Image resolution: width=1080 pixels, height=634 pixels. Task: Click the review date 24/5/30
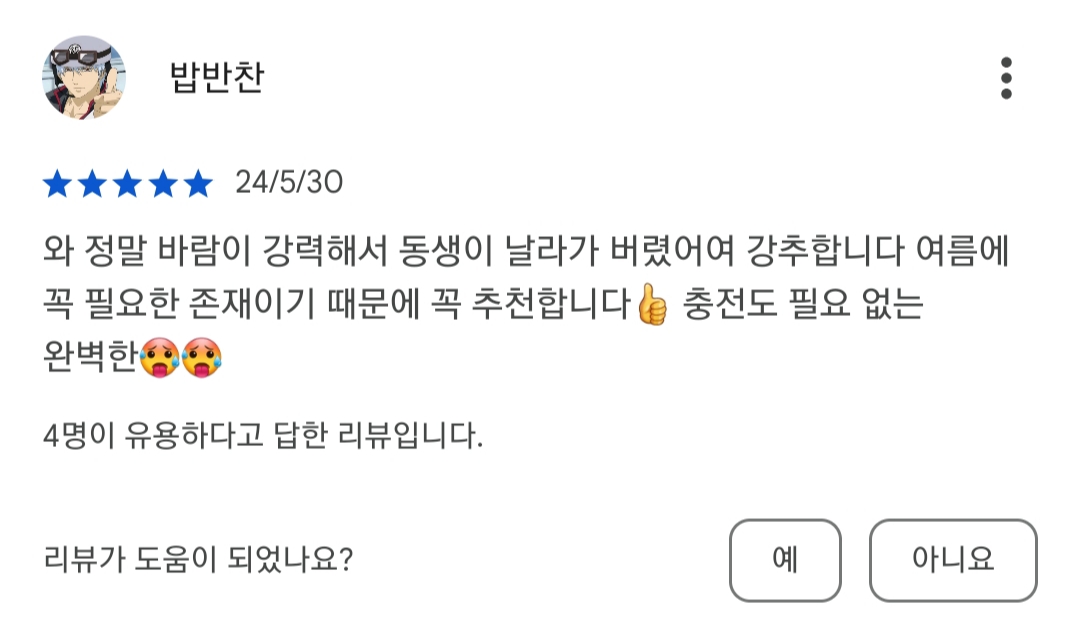289,183
